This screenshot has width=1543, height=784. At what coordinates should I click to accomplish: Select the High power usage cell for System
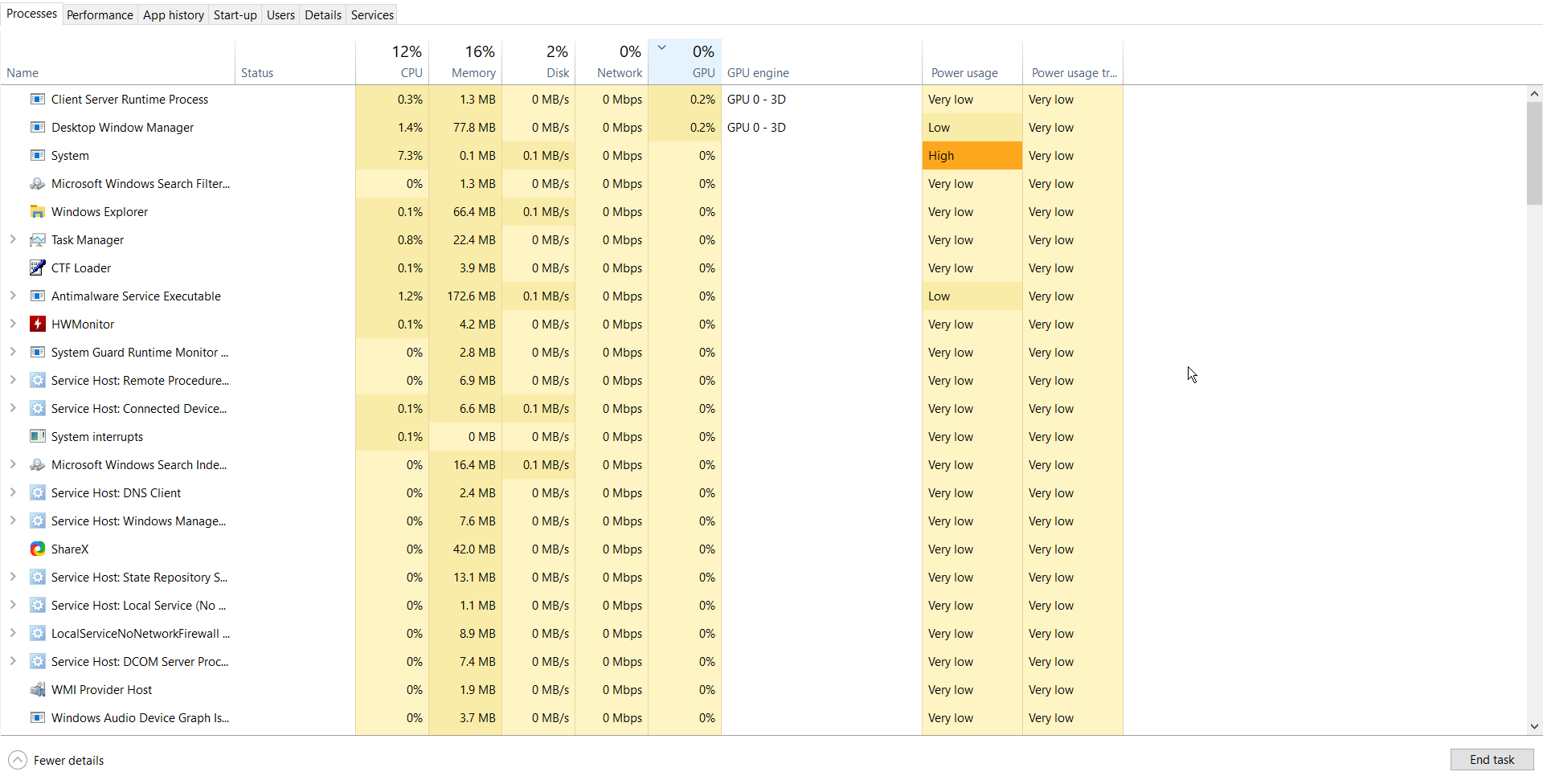(972, 156)
